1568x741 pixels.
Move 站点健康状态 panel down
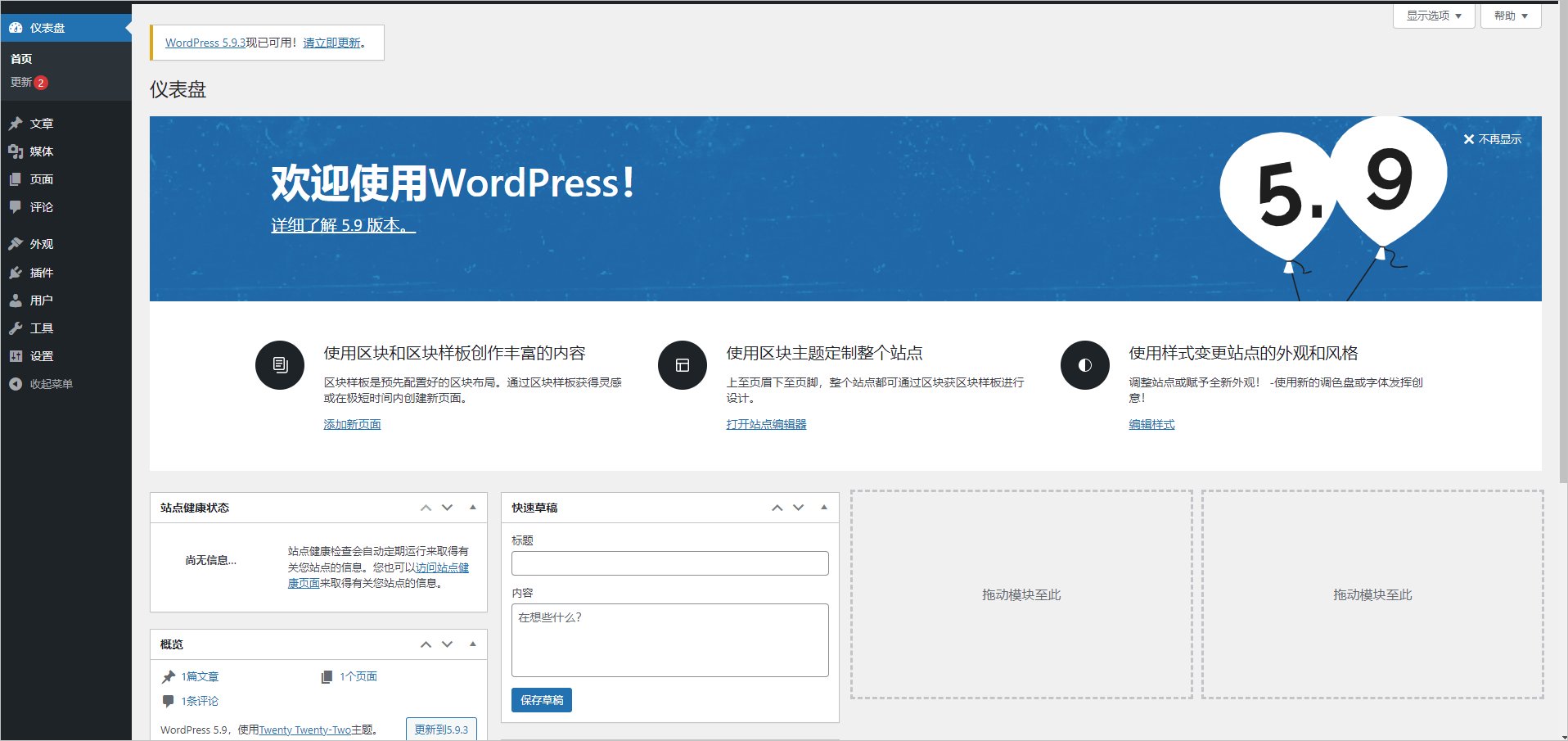(x=448, y=508)
